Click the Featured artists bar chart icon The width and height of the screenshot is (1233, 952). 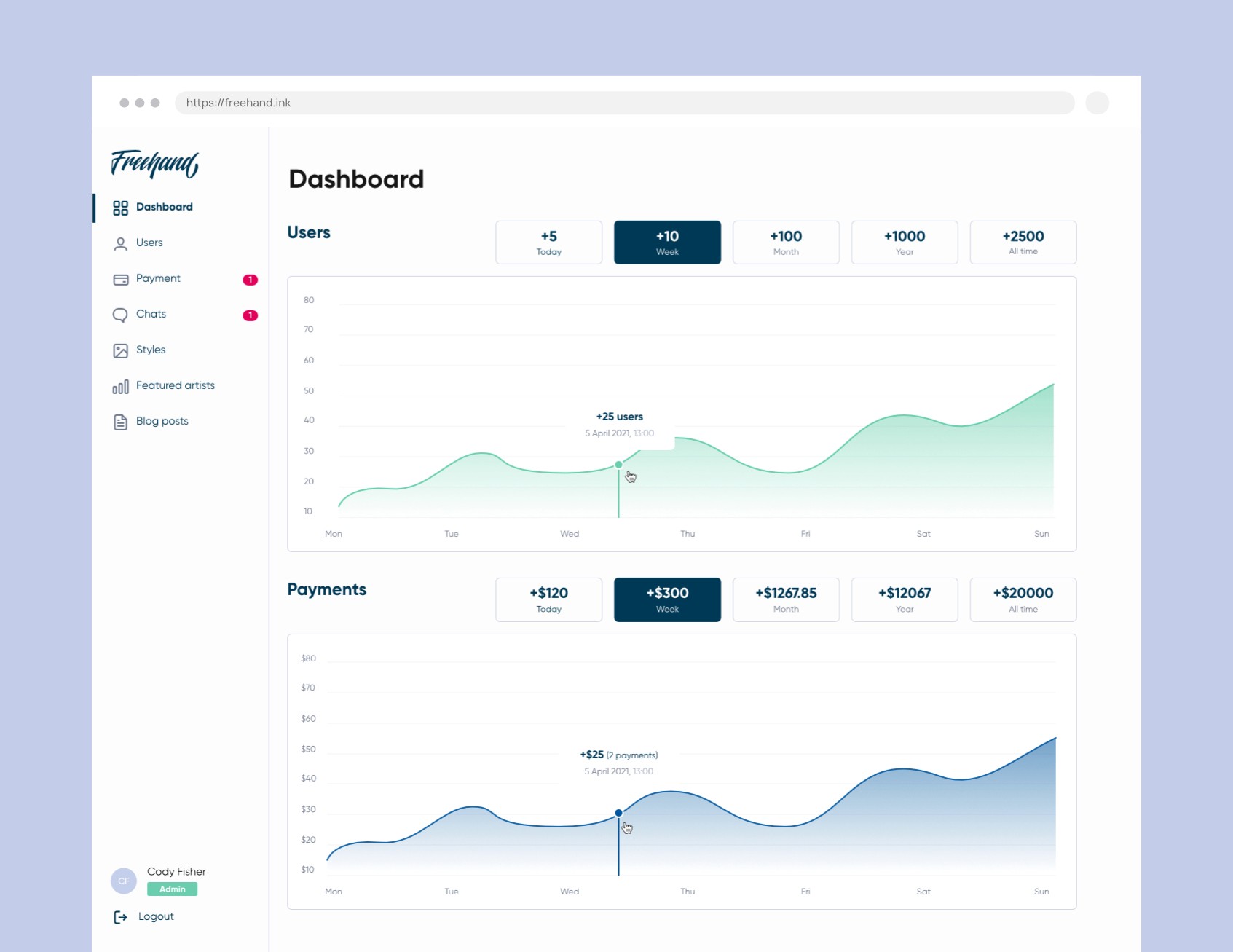coord(120,386)
